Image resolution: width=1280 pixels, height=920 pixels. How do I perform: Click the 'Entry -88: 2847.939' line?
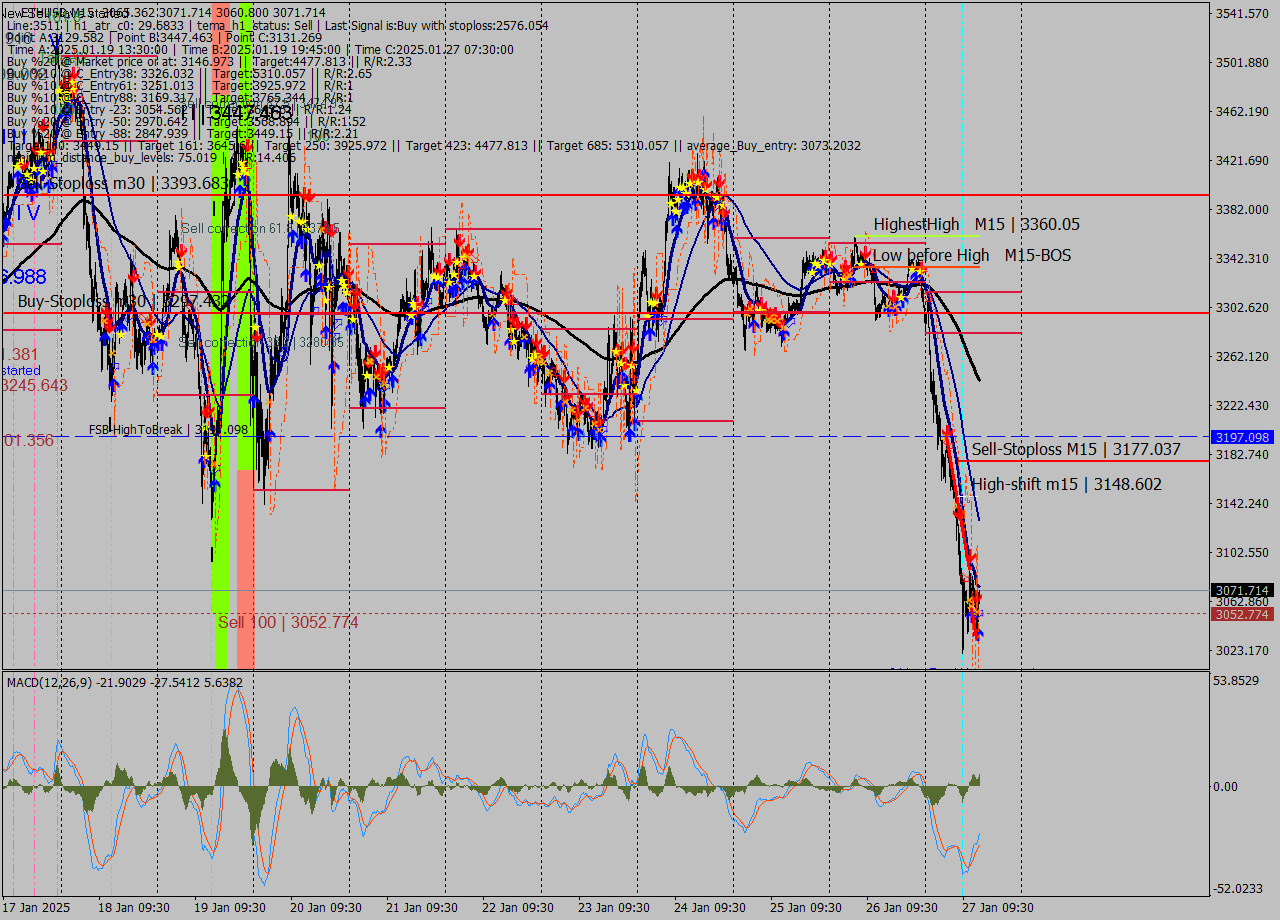[x=183, y=134]
